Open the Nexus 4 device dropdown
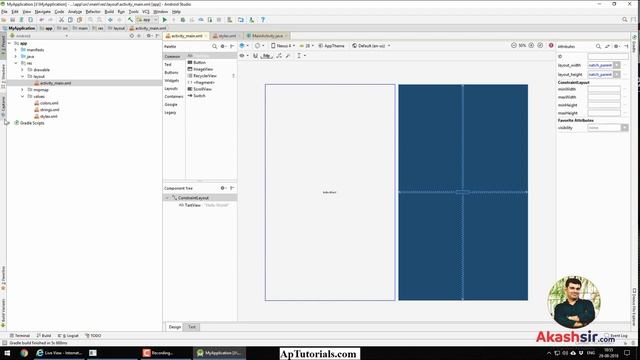 pyautogui.click(x=283, y=46)
